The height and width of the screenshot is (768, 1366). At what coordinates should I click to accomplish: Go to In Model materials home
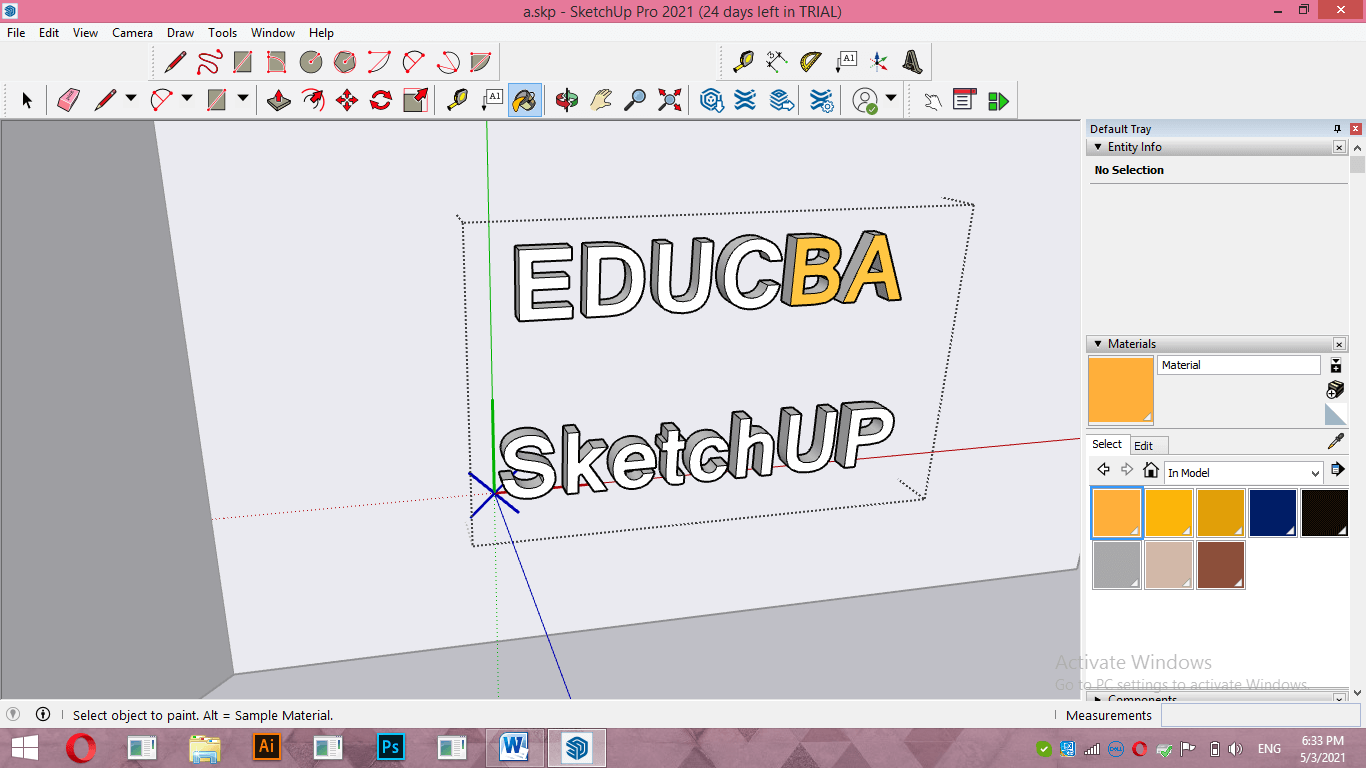click(x=1151, y=470)
